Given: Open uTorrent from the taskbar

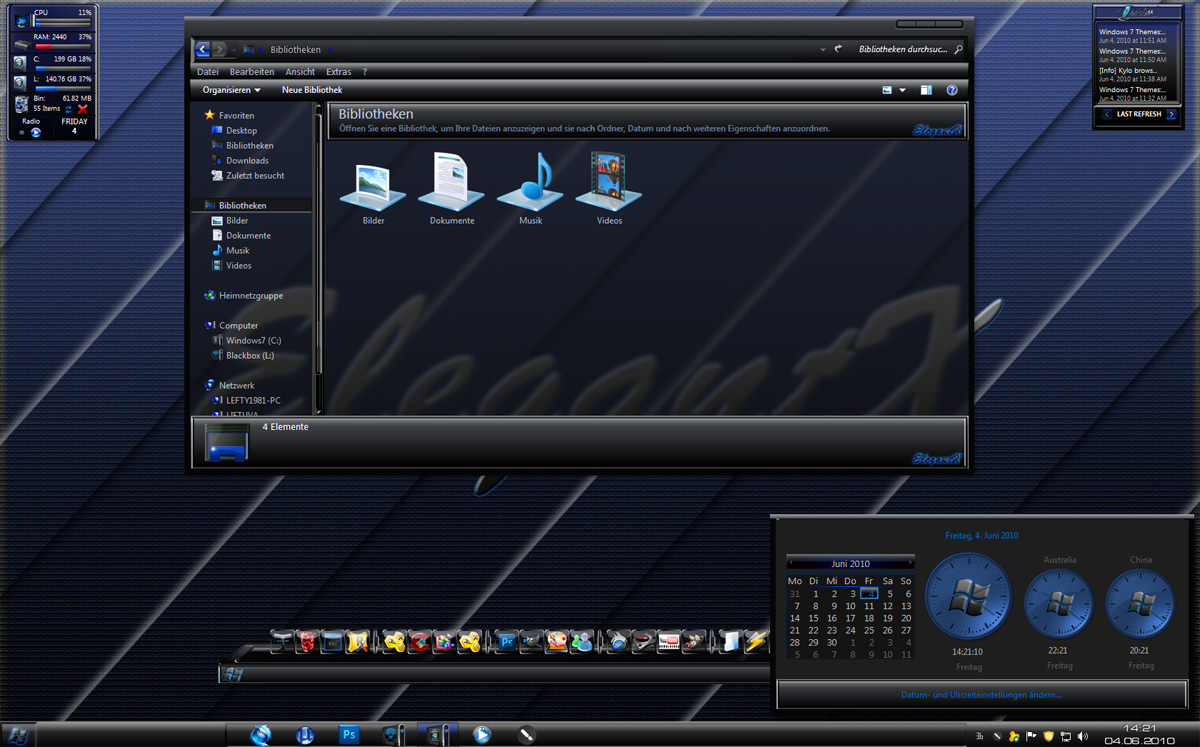Looking at the screenshot, I should point(305,734).
